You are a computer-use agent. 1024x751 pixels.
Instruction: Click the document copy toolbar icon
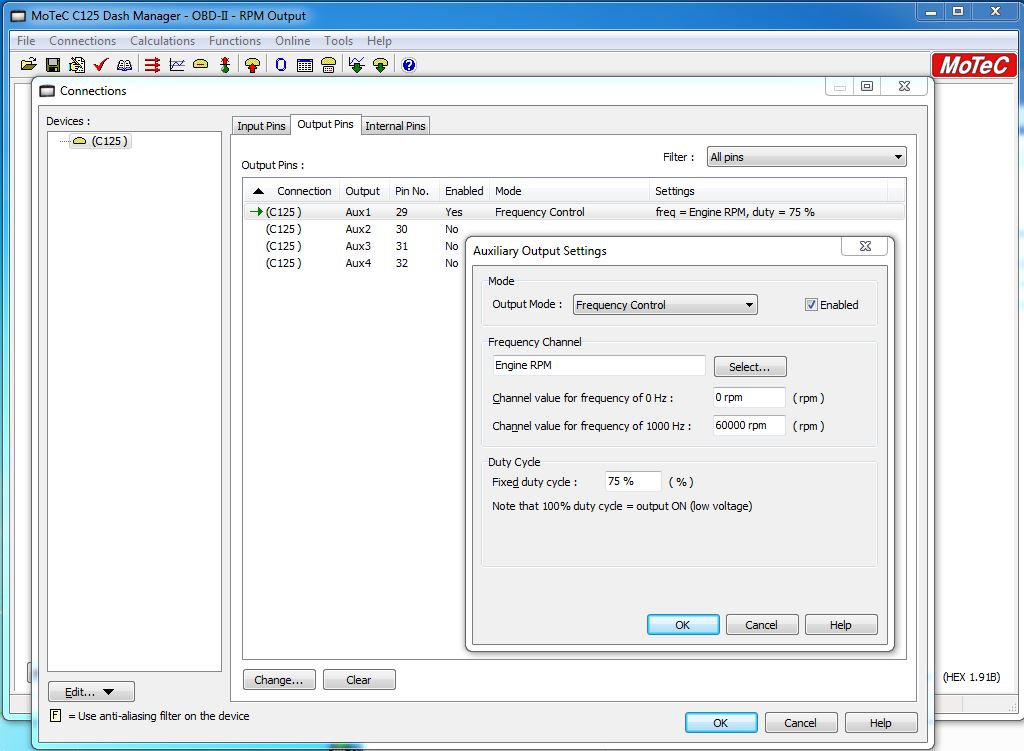pos(77,65)
